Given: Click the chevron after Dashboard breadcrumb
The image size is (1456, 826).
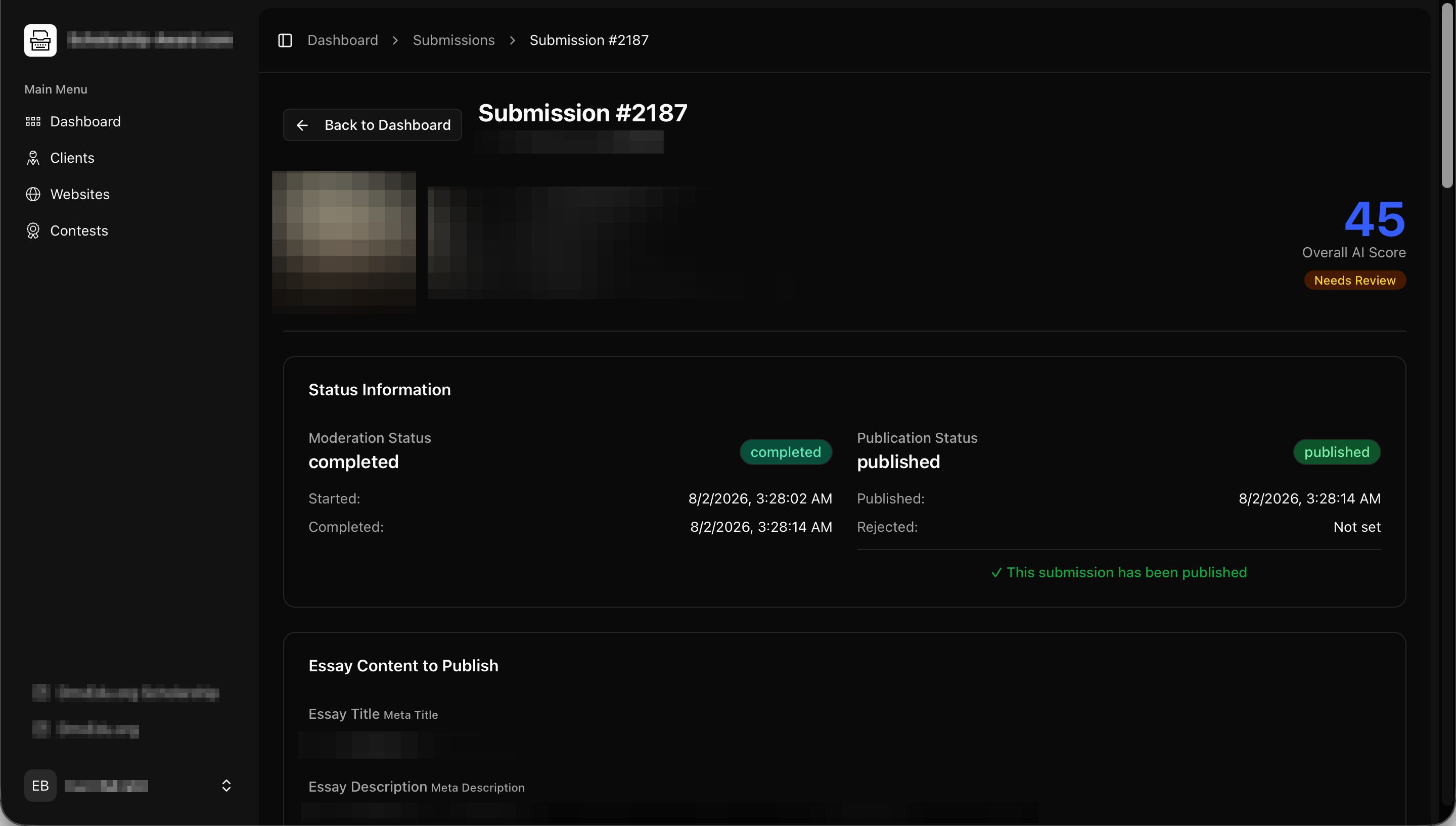Looking at the screenshot, I should click(395, 40).
